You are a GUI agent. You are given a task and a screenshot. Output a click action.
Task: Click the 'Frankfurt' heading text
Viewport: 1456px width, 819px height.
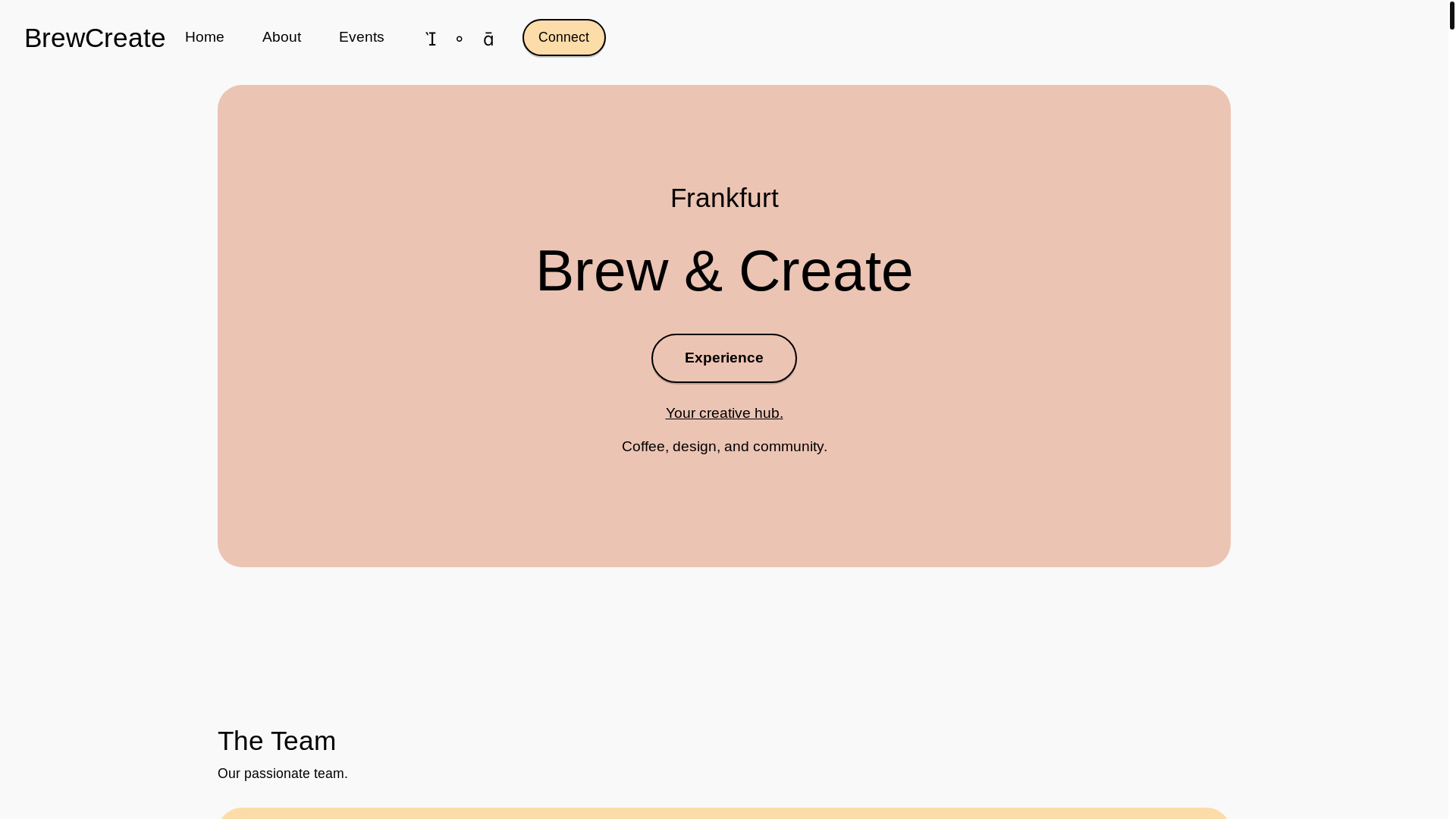[x=724, y=198]
